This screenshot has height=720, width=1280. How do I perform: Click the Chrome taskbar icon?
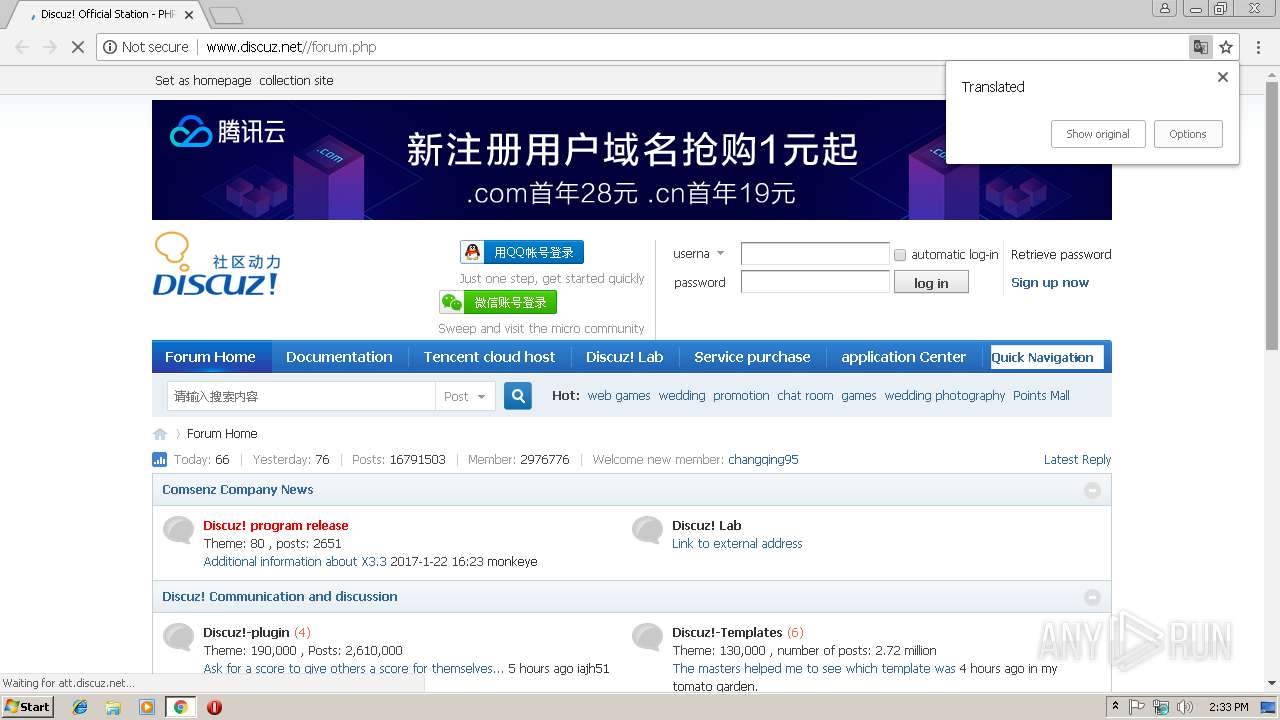coord(180,707)
